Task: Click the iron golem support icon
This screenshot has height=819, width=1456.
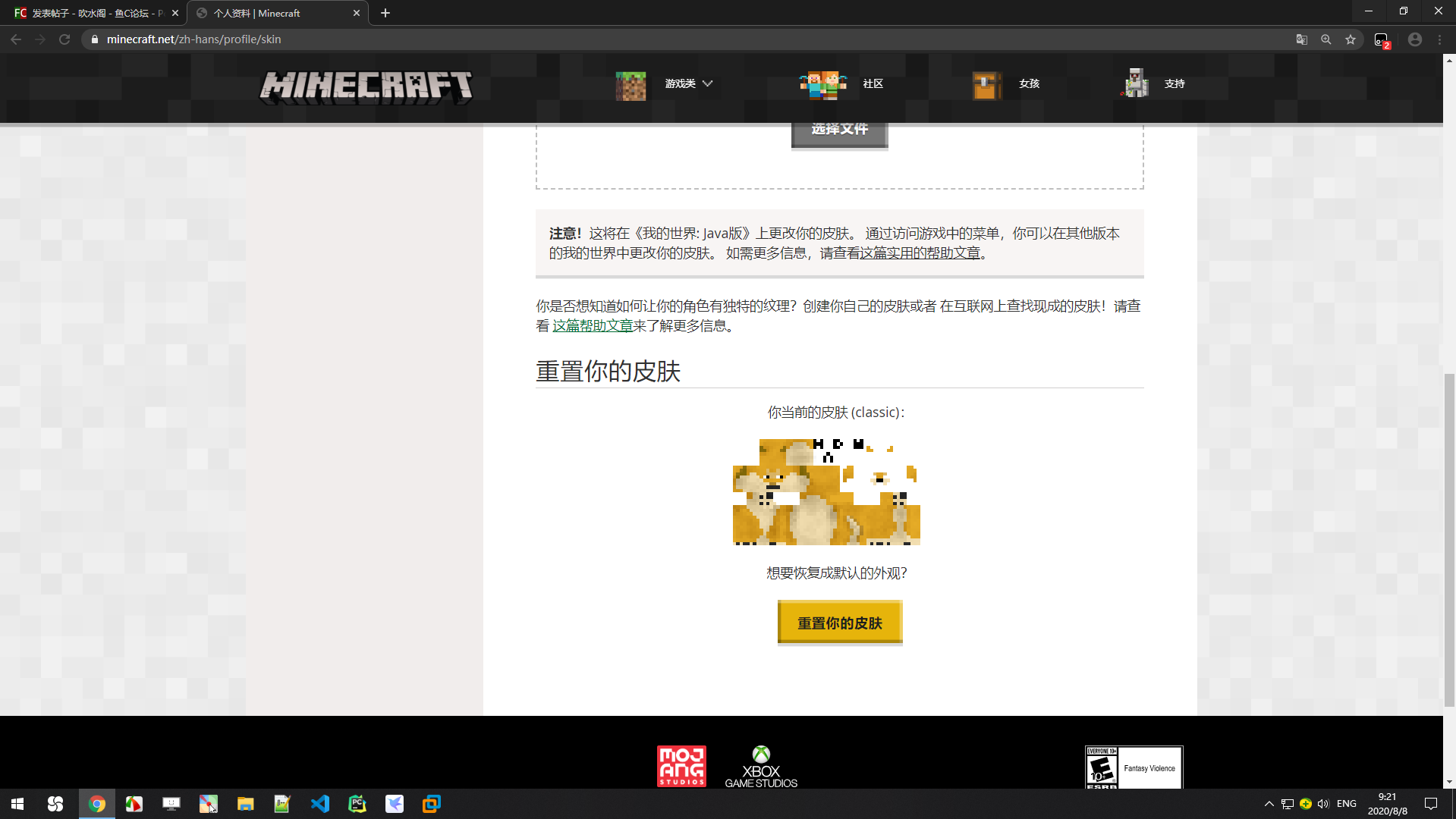Action: pos(1135,83)
